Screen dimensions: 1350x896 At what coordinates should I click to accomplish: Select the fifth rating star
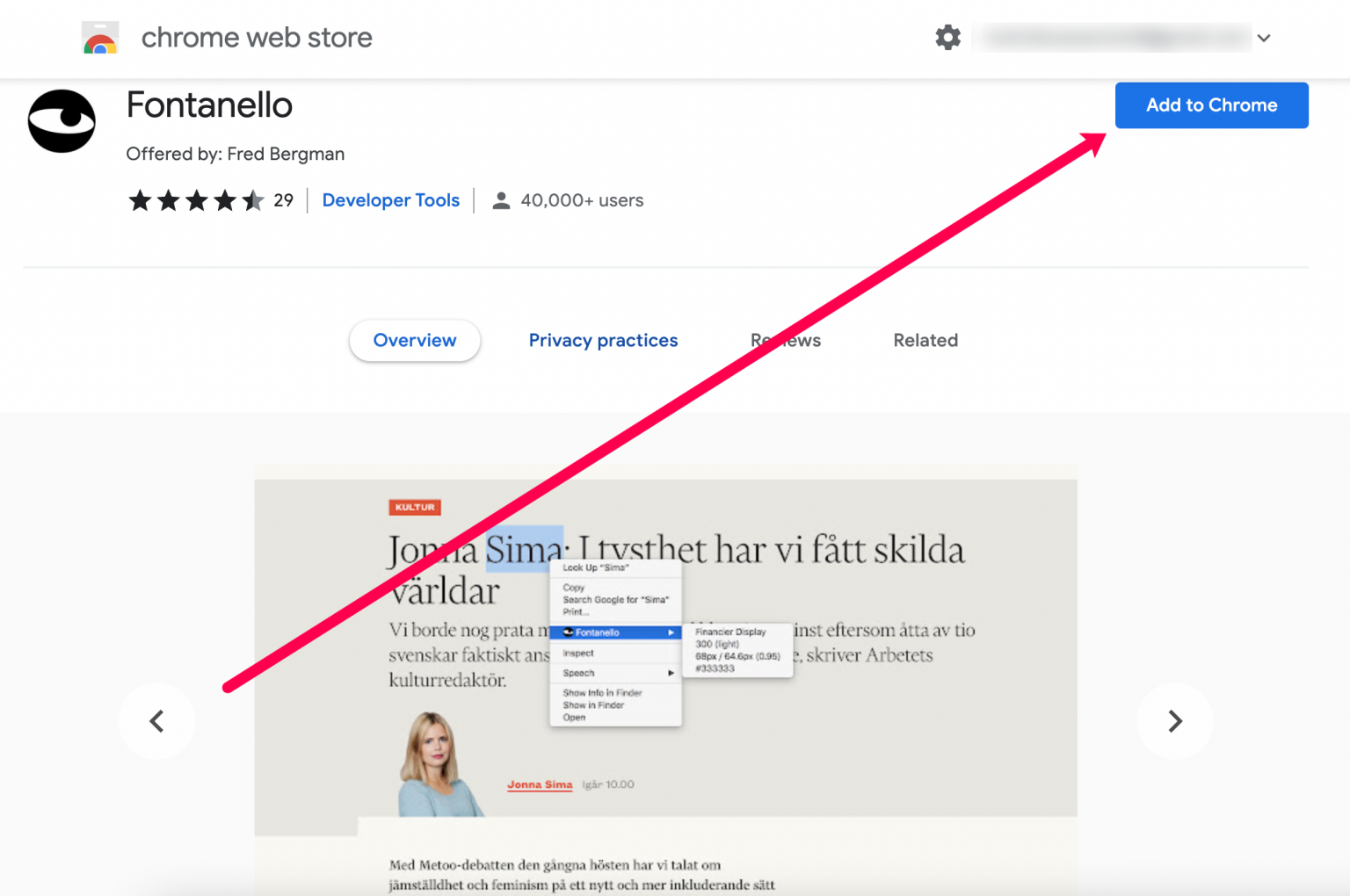click(254, 200)
